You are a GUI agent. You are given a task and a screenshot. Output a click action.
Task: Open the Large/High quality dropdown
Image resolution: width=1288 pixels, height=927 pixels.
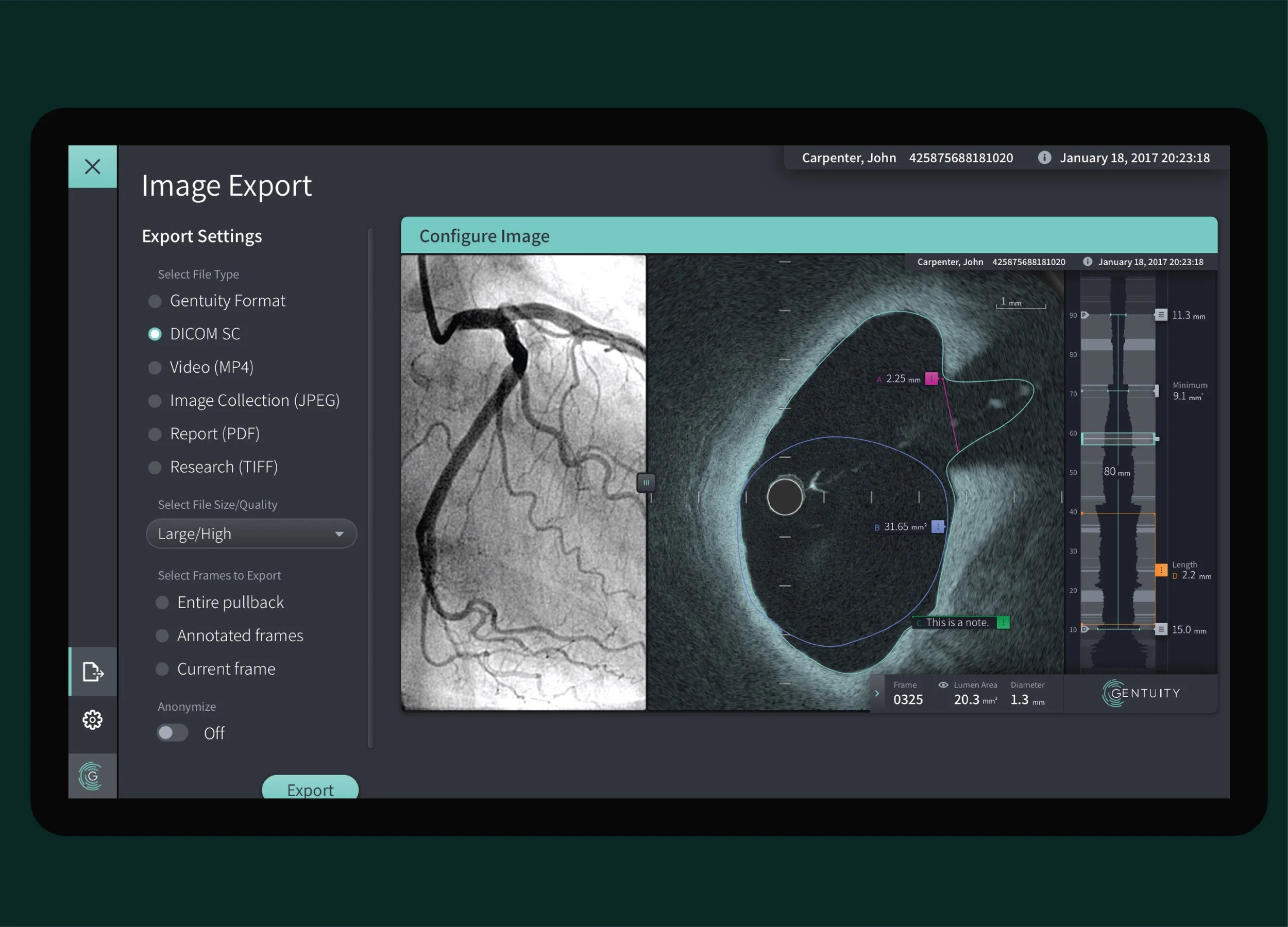[251, 534]
